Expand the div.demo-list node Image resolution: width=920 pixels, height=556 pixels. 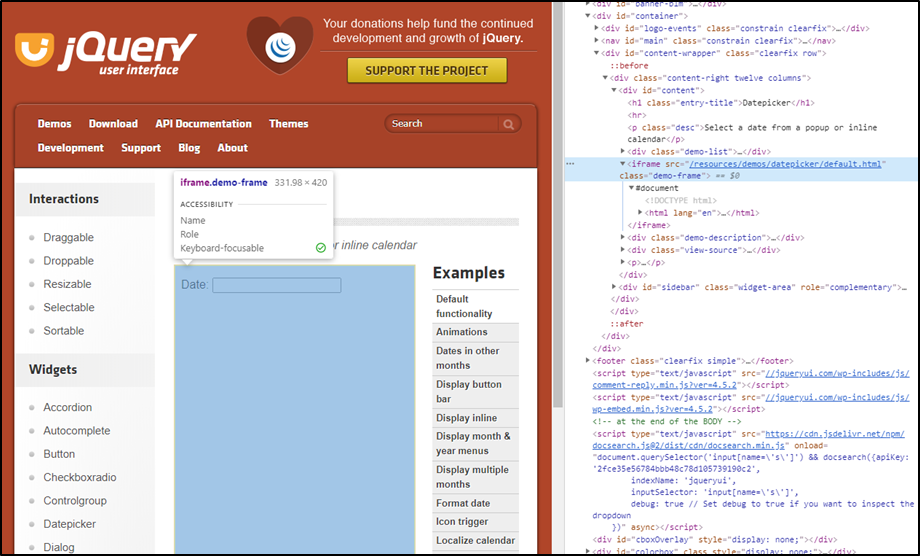tap(623, 151)
